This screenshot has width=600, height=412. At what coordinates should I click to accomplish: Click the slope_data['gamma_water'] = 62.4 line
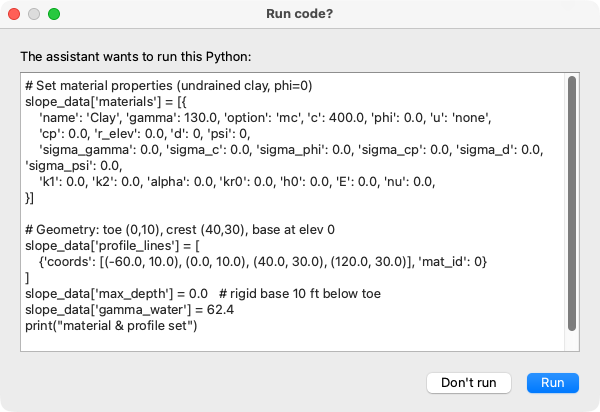pyautogui.click(x=130, y=309)
